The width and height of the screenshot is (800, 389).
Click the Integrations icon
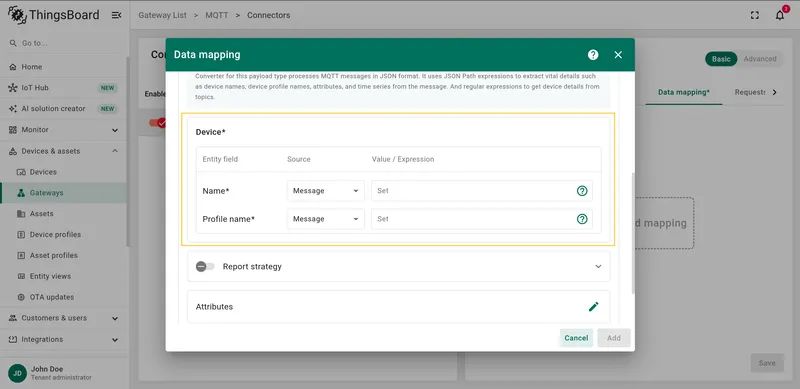[x=13, y=339]
